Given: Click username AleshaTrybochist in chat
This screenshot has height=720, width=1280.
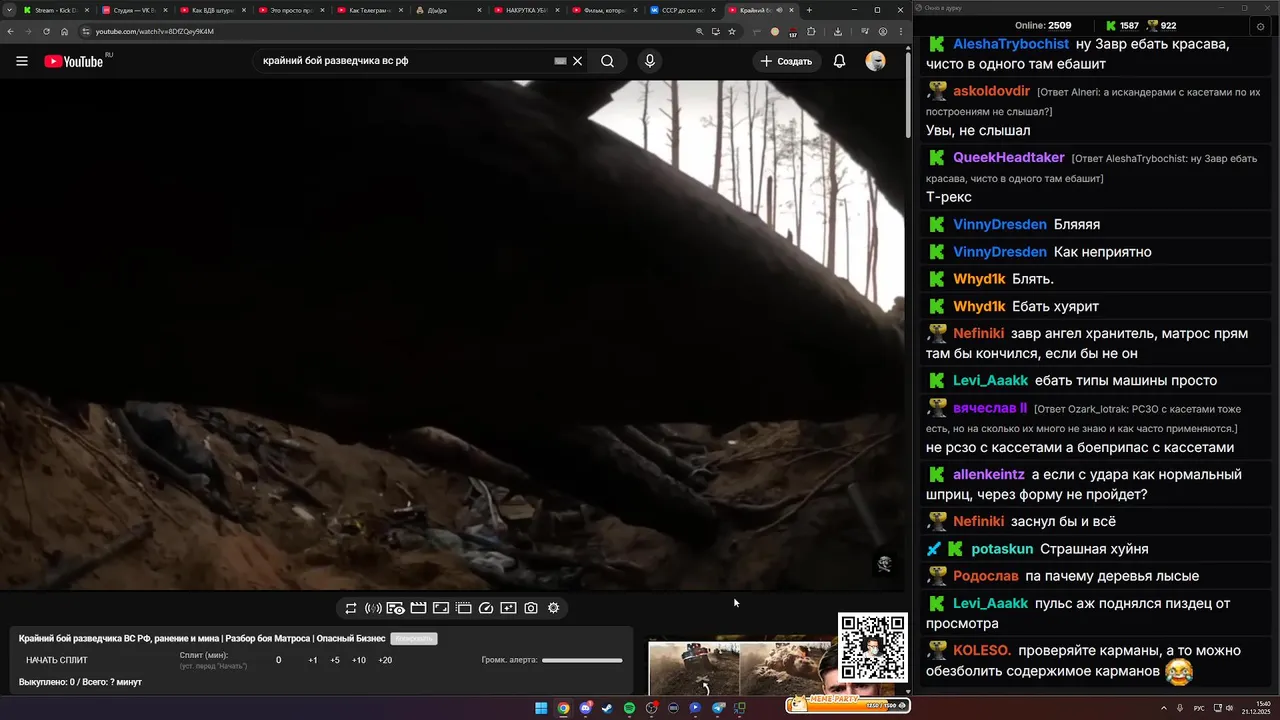Looking at the screenshot, I should (1011, 44).
